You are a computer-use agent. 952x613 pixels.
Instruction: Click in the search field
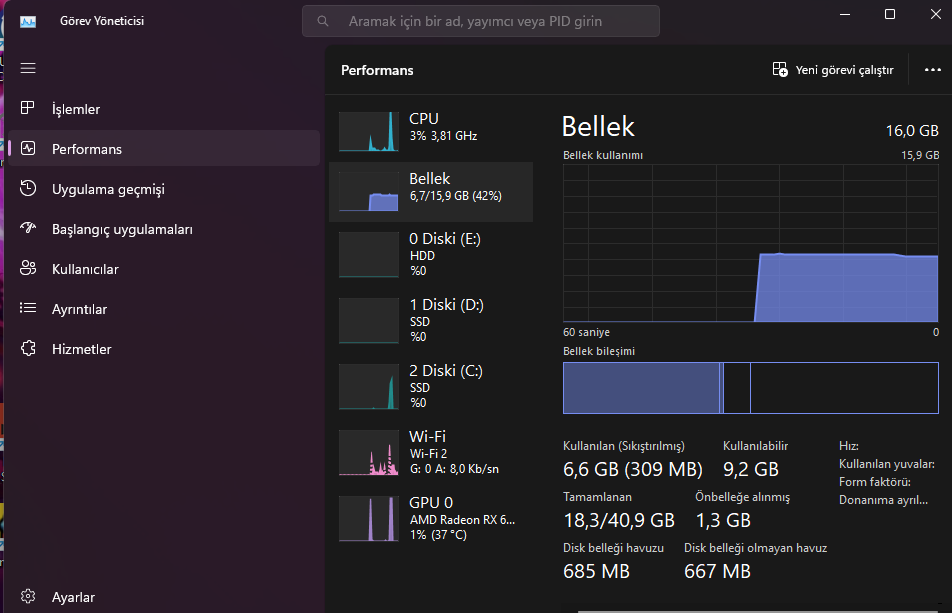coord(481,21)
